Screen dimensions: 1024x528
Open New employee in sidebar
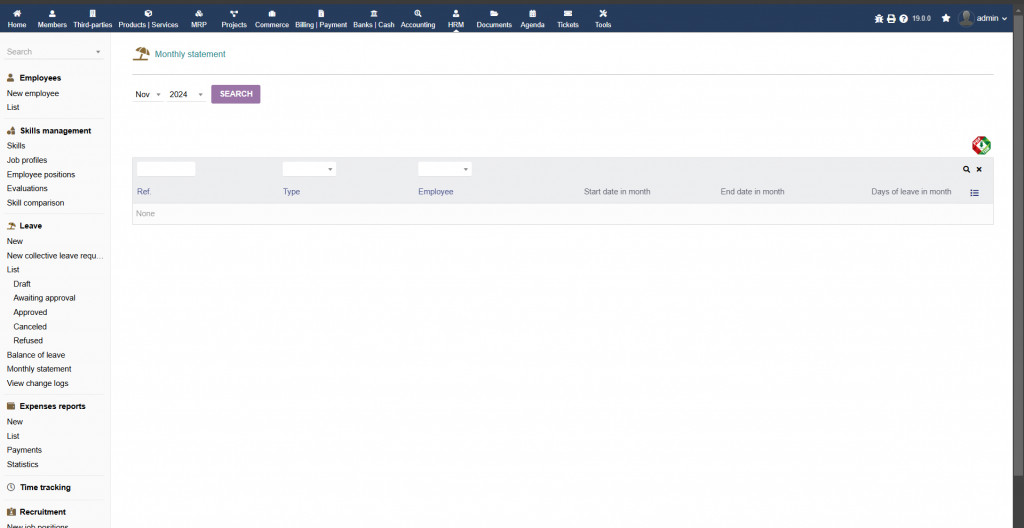(x=33, y=93)
